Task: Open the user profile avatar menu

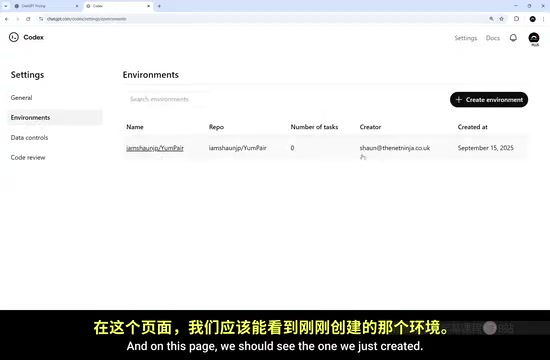Action: [534, 38]
